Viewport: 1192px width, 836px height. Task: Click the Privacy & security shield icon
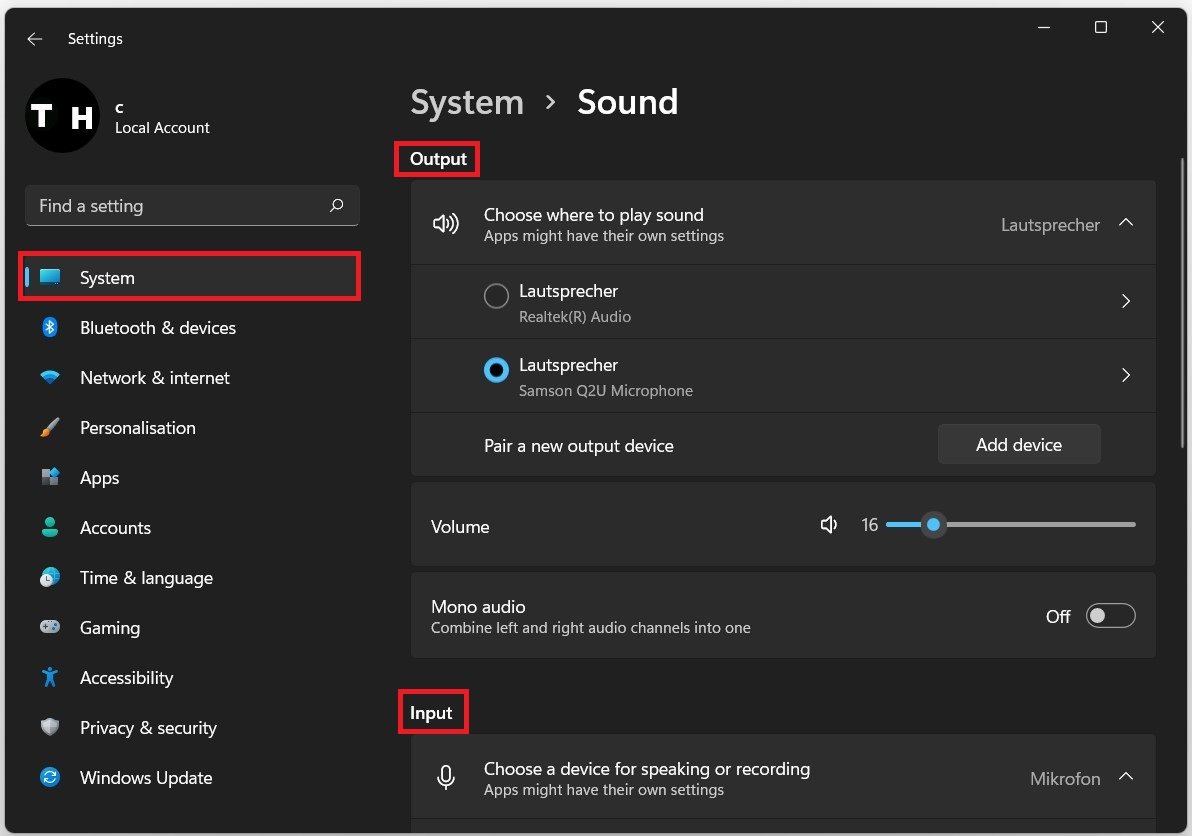[50, 728]
